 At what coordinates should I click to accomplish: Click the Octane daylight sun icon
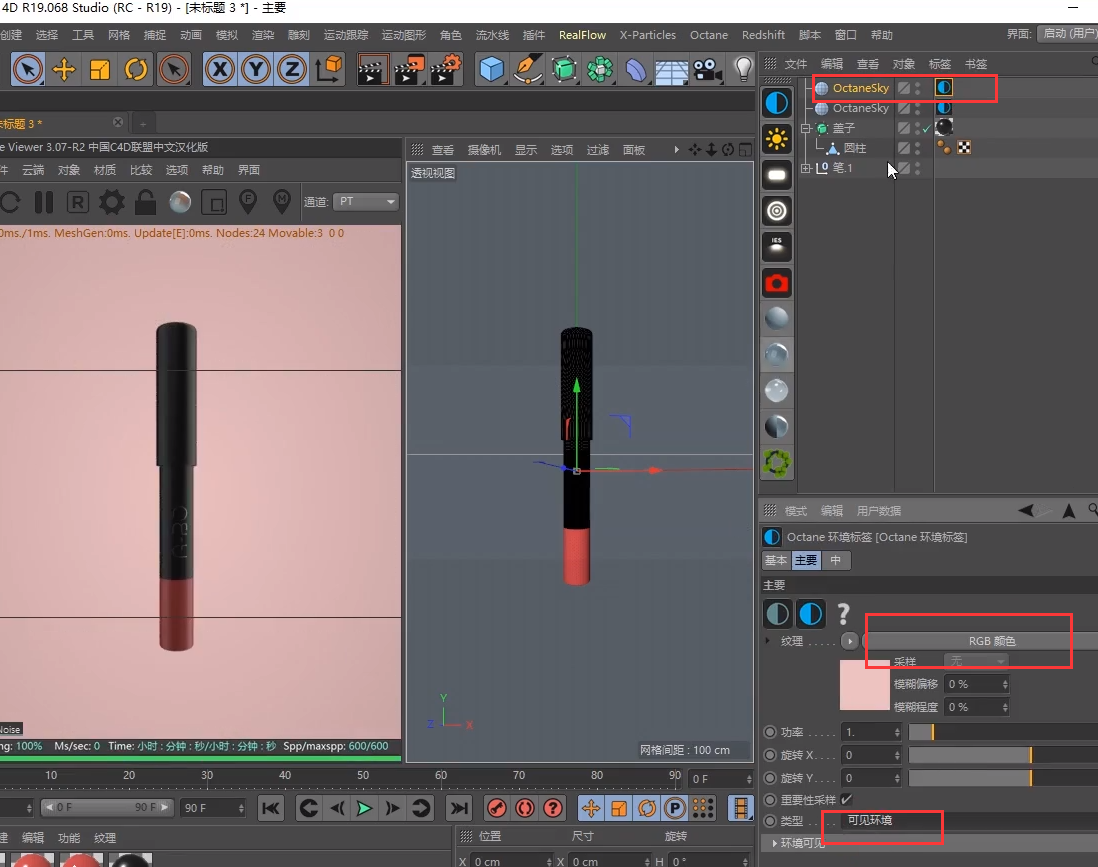(x=777, y=139)
